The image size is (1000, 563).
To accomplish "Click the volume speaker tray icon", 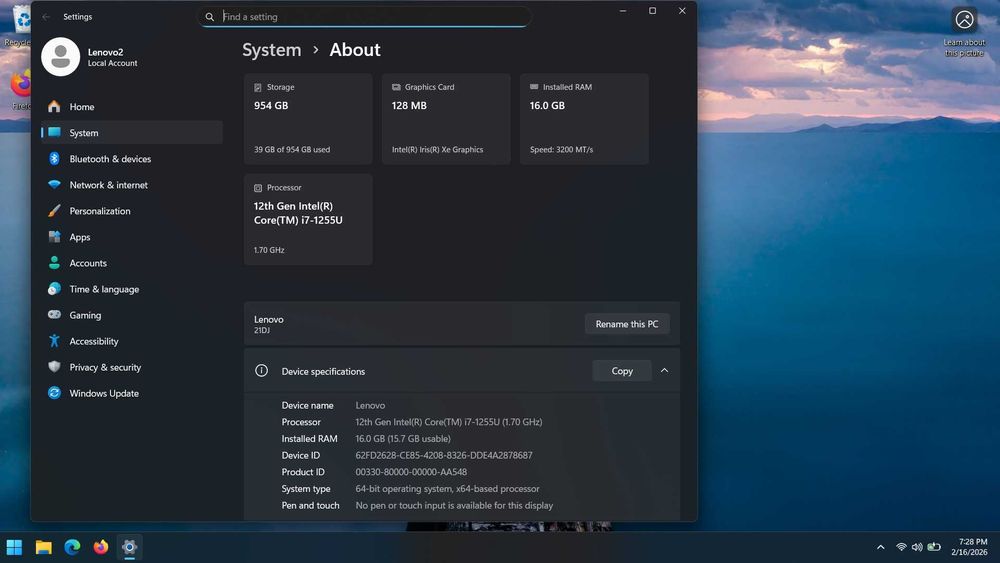I will click(917, 547).
